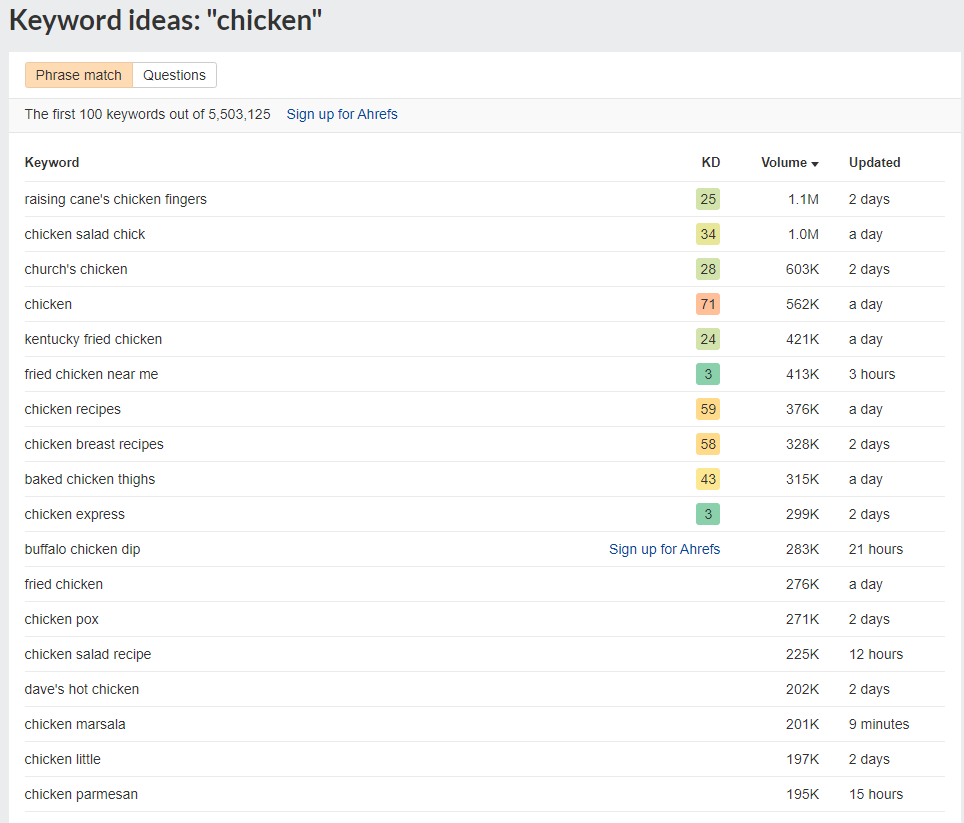This screenshot has height=823, width=964.
Task: Select the 1.1M volume value
Action: coord(804,200)
